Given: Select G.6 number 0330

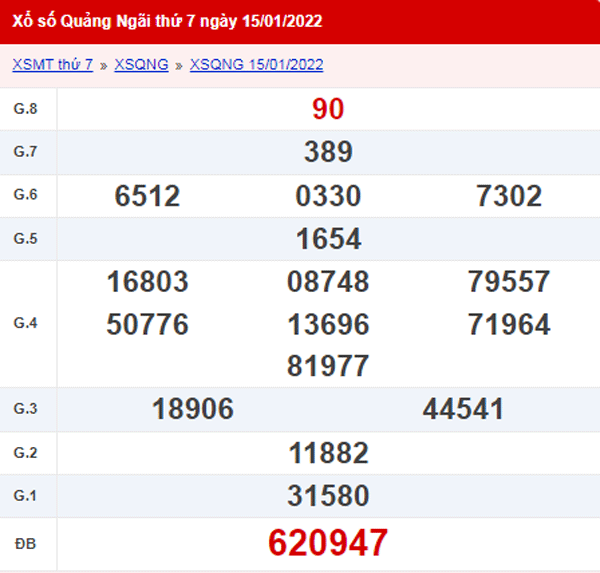Looking at the screenshot, I should pos(328,196).
